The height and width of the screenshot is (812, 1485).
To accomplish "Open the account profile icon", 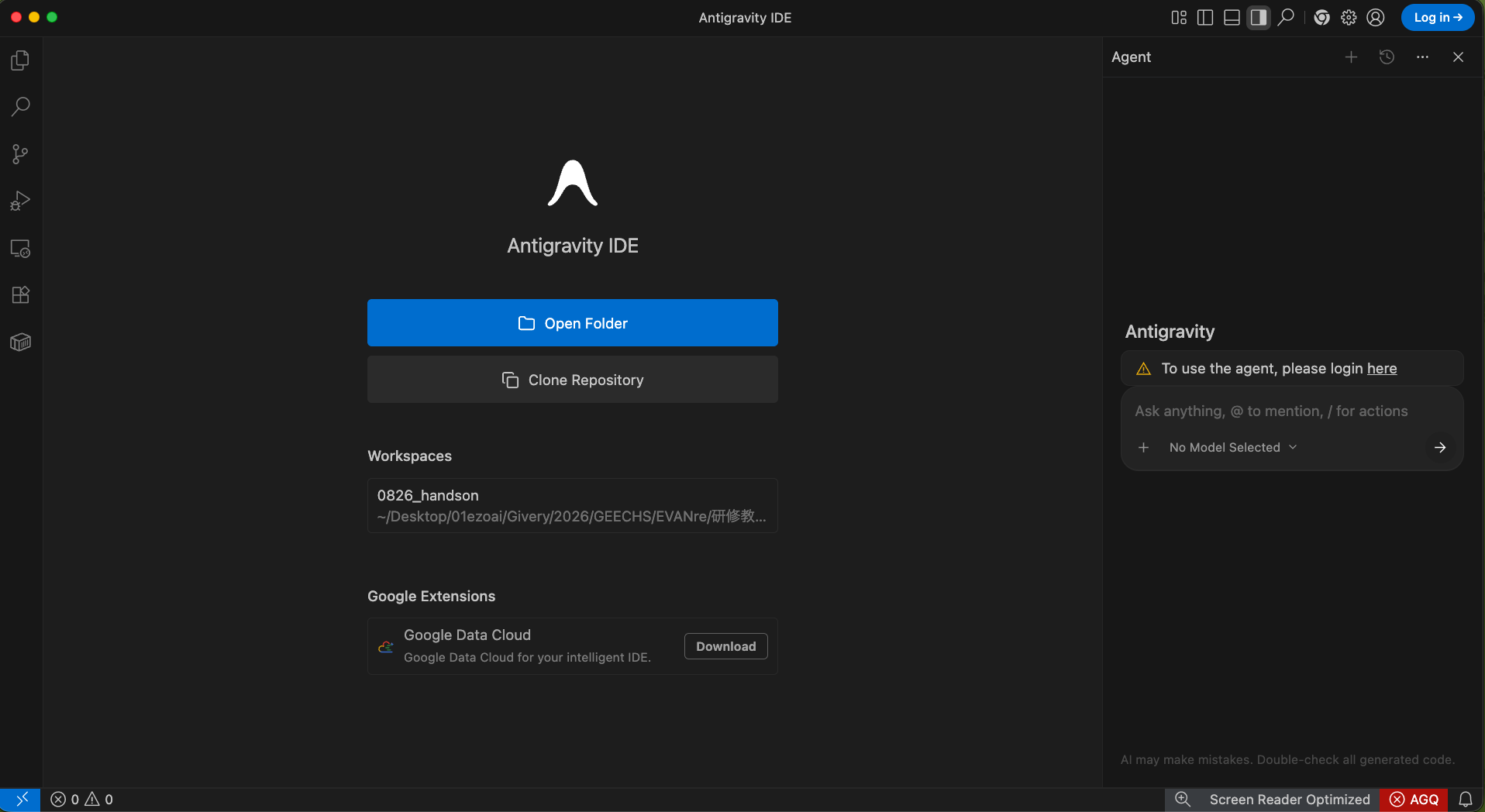I will (1376, 17).
